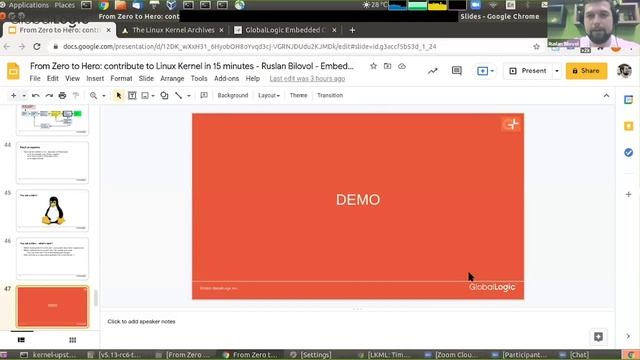
Task: Click the speaker notes field
Action: (x=358, y=322)
